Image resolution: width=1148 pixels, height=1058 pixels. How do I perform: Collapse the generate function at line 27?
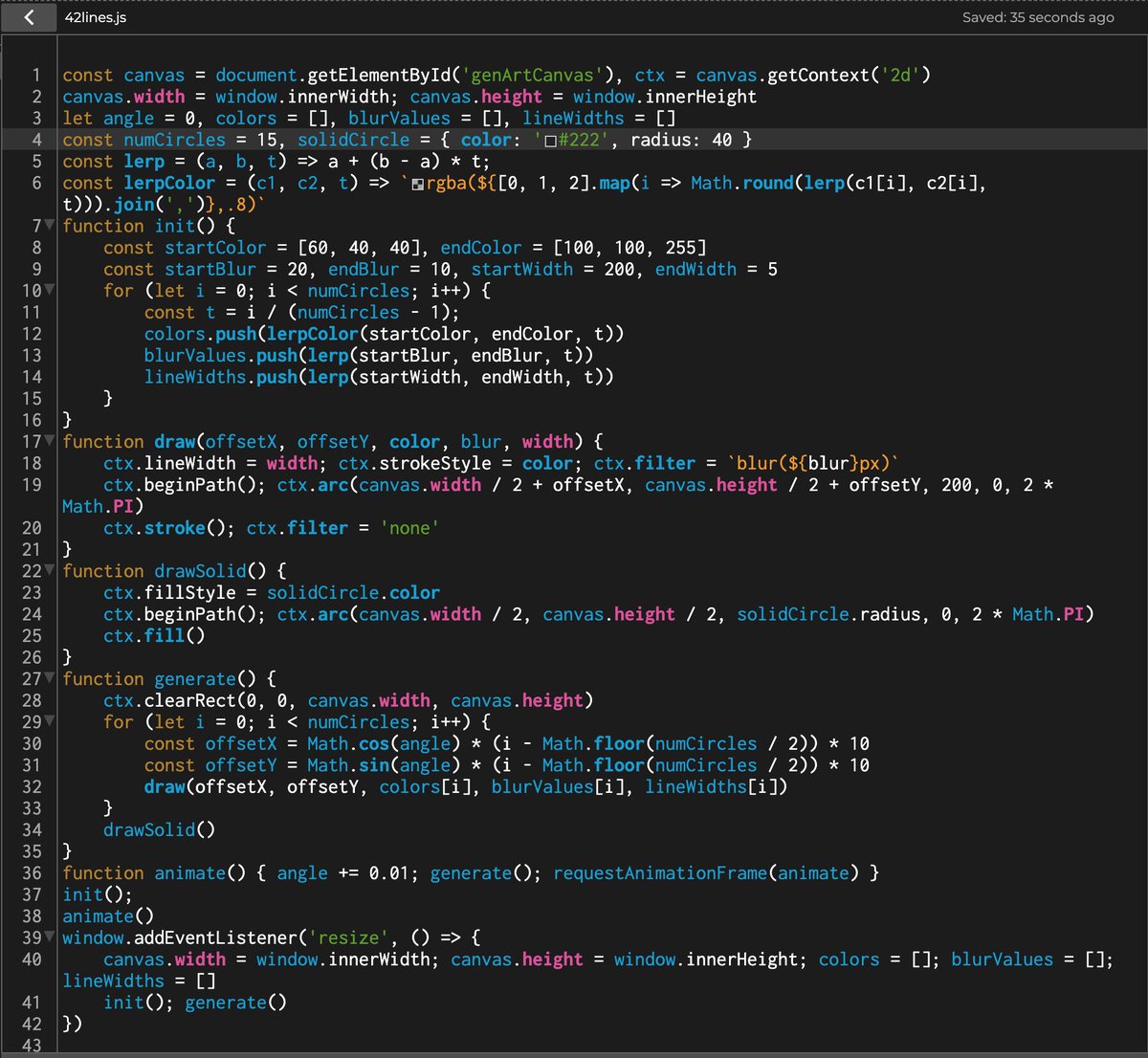click(50, 679)
